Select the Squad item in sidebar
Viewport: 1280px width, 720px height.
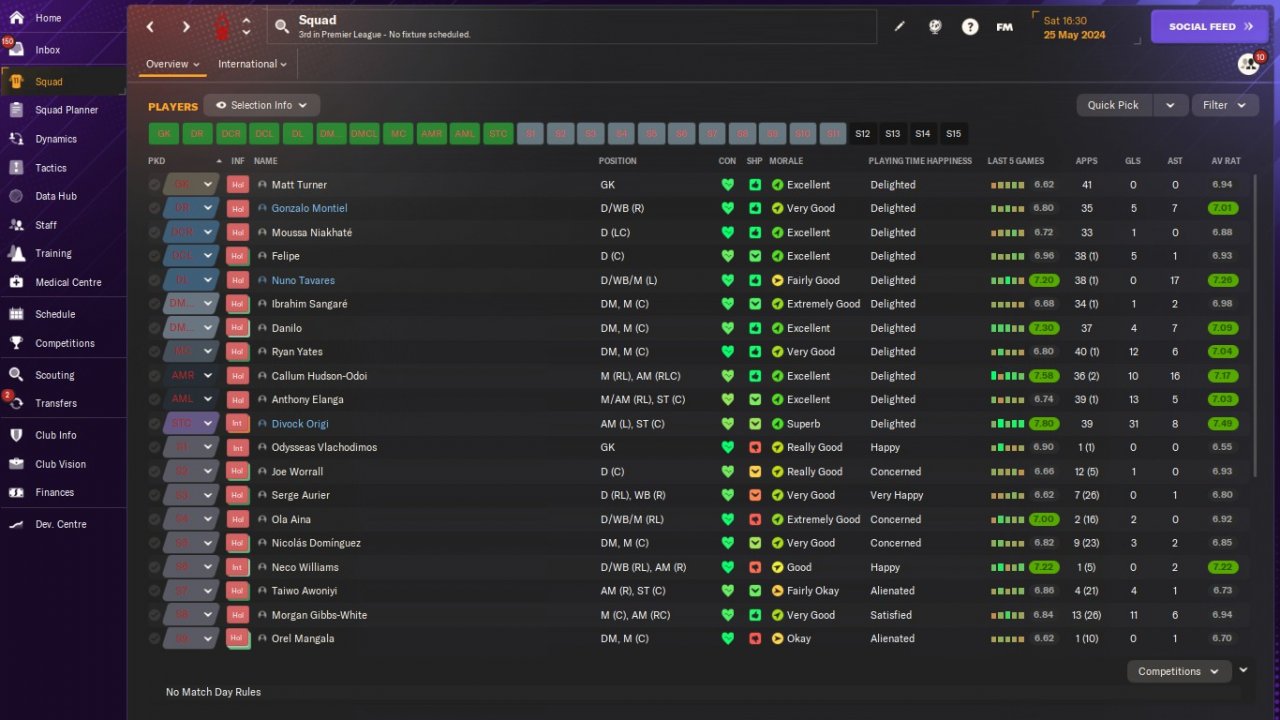coord(63,82)
